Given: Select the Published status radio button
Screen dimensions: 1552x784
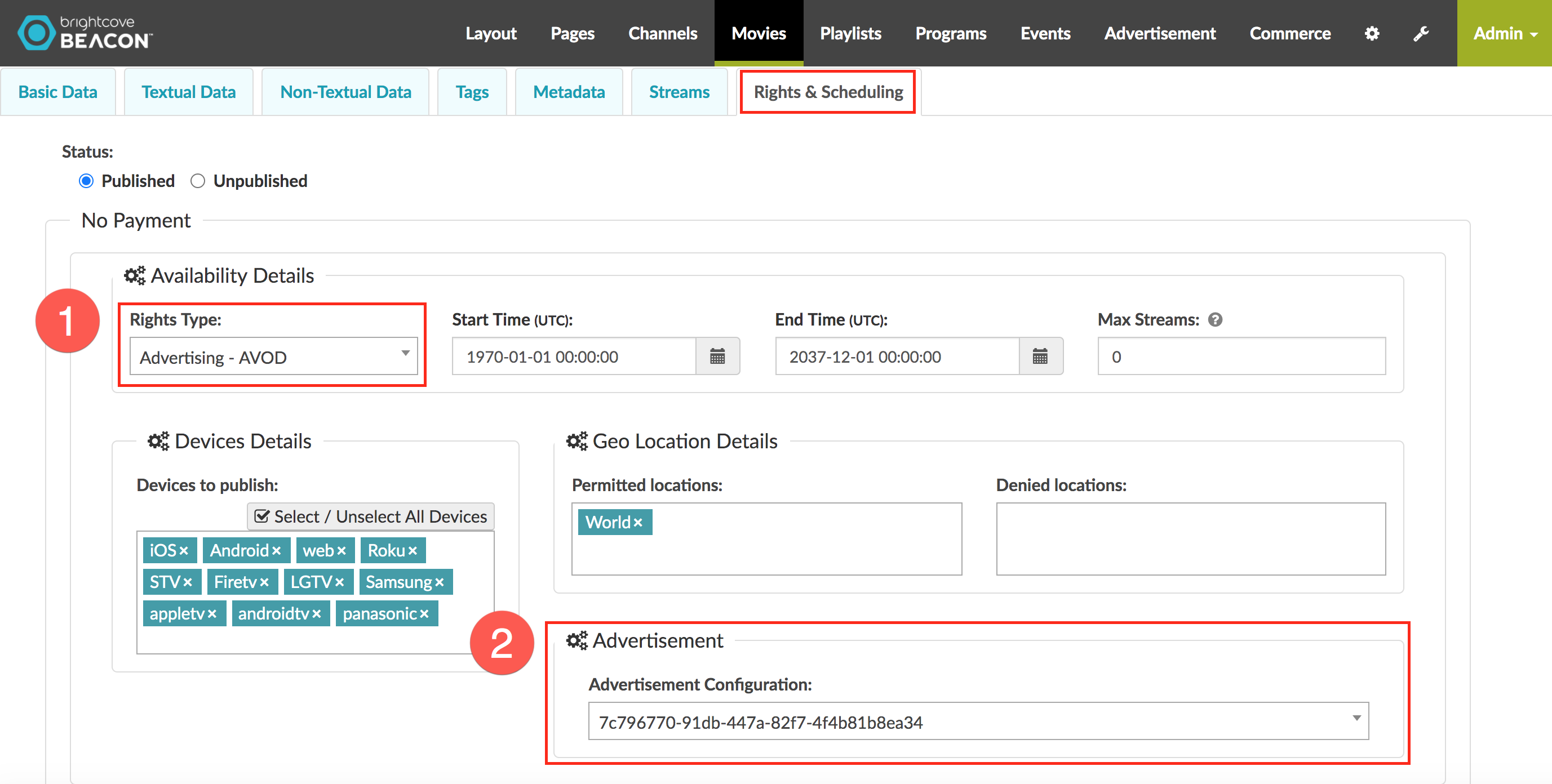Looking at the screenshot, I should click(x=86, y=181).
